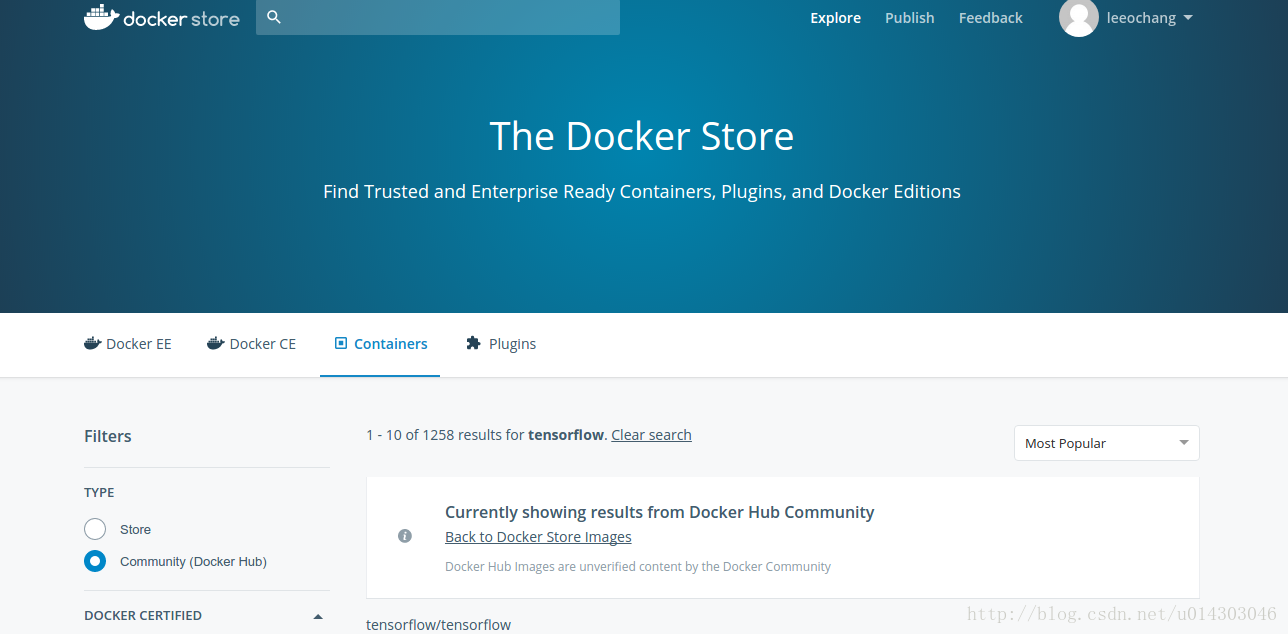This screenshot has width=1288, height=634.
Task: Open the leeochang account dropdown
Action: tap(1149, 18)
